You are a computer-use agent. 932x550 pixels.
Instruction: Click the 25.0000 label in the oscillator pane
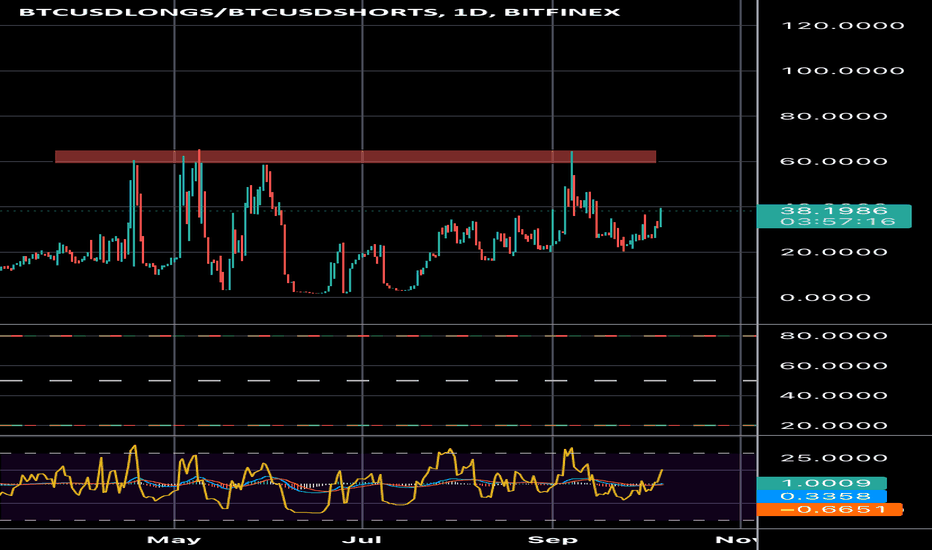[834, 458]
